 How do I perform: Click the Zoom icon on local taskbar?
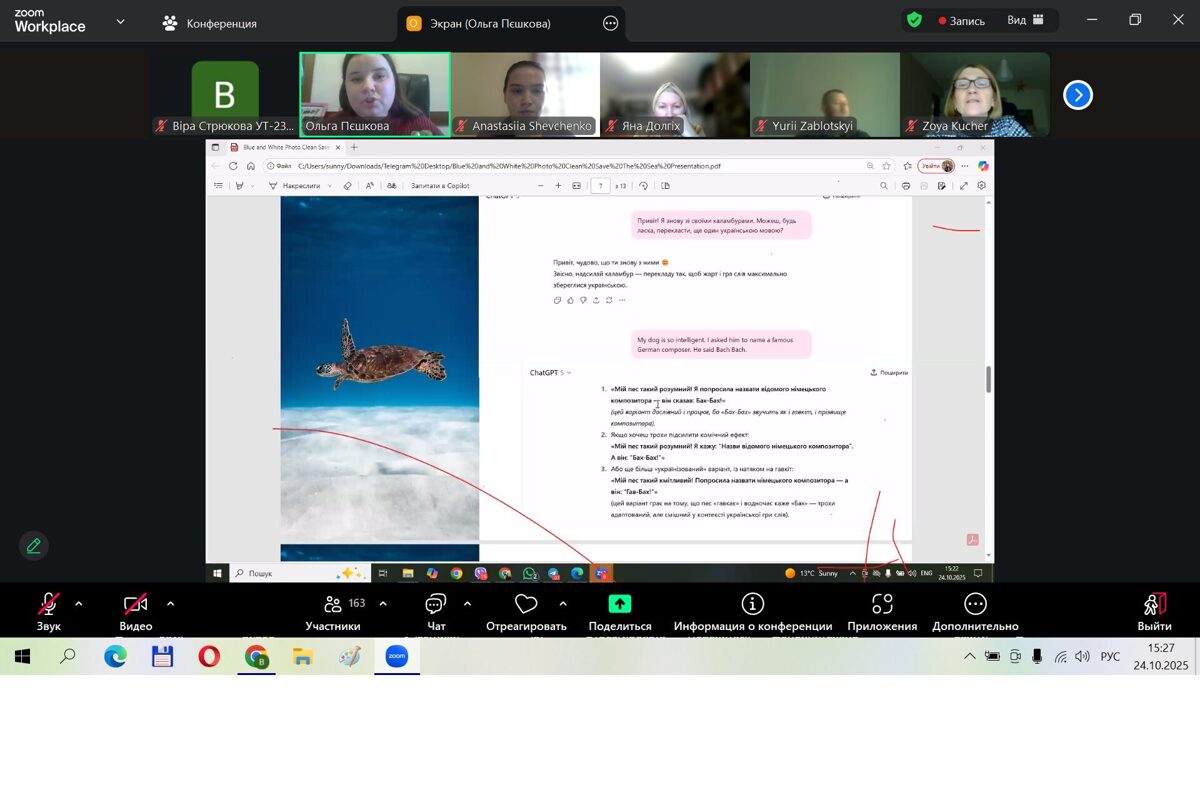397,657
